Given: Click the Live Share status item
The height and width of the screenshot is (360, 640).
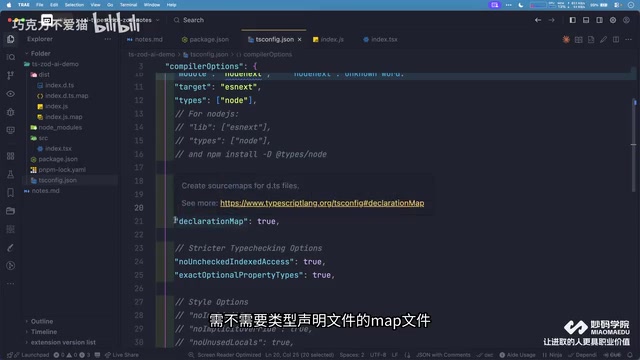Looking at the screenshot, I should point(122,355).
